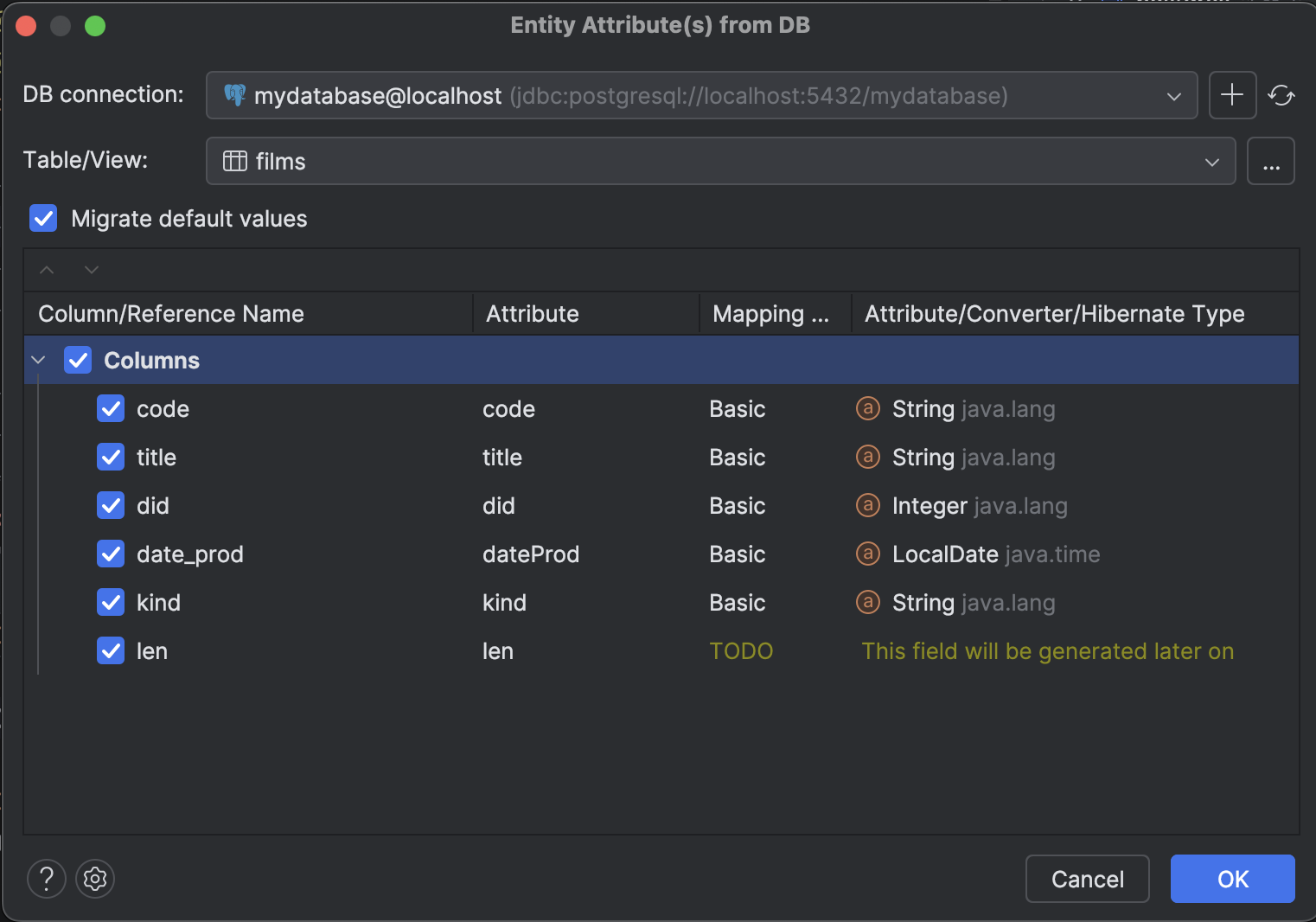Open the settings gear icon

coord(95,879)
